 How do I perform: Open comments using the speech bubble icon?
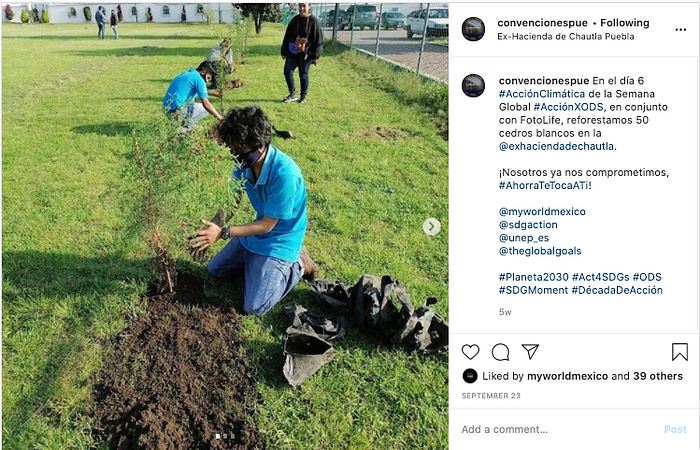pos(500,352)
